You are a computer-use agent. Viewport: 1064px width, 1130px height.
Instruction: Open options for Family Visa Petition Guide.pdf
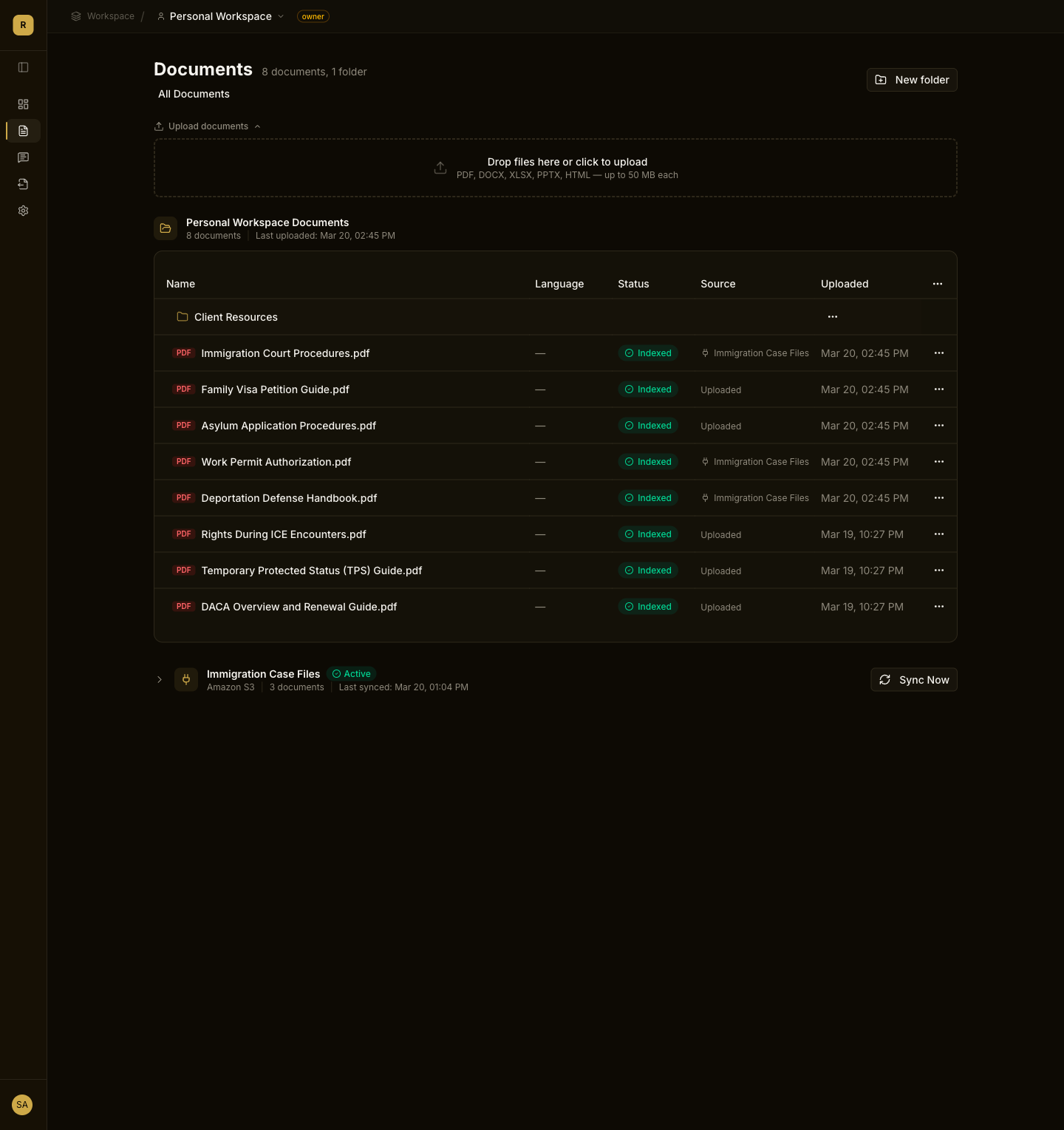click(939, 389)
